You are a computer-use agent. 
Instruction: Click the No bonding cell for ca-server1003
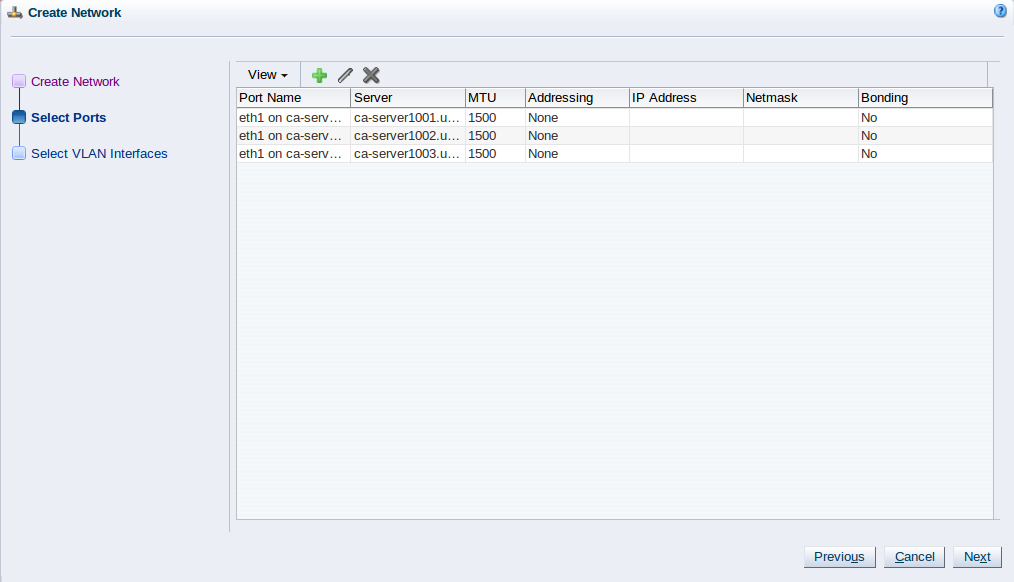925,154
